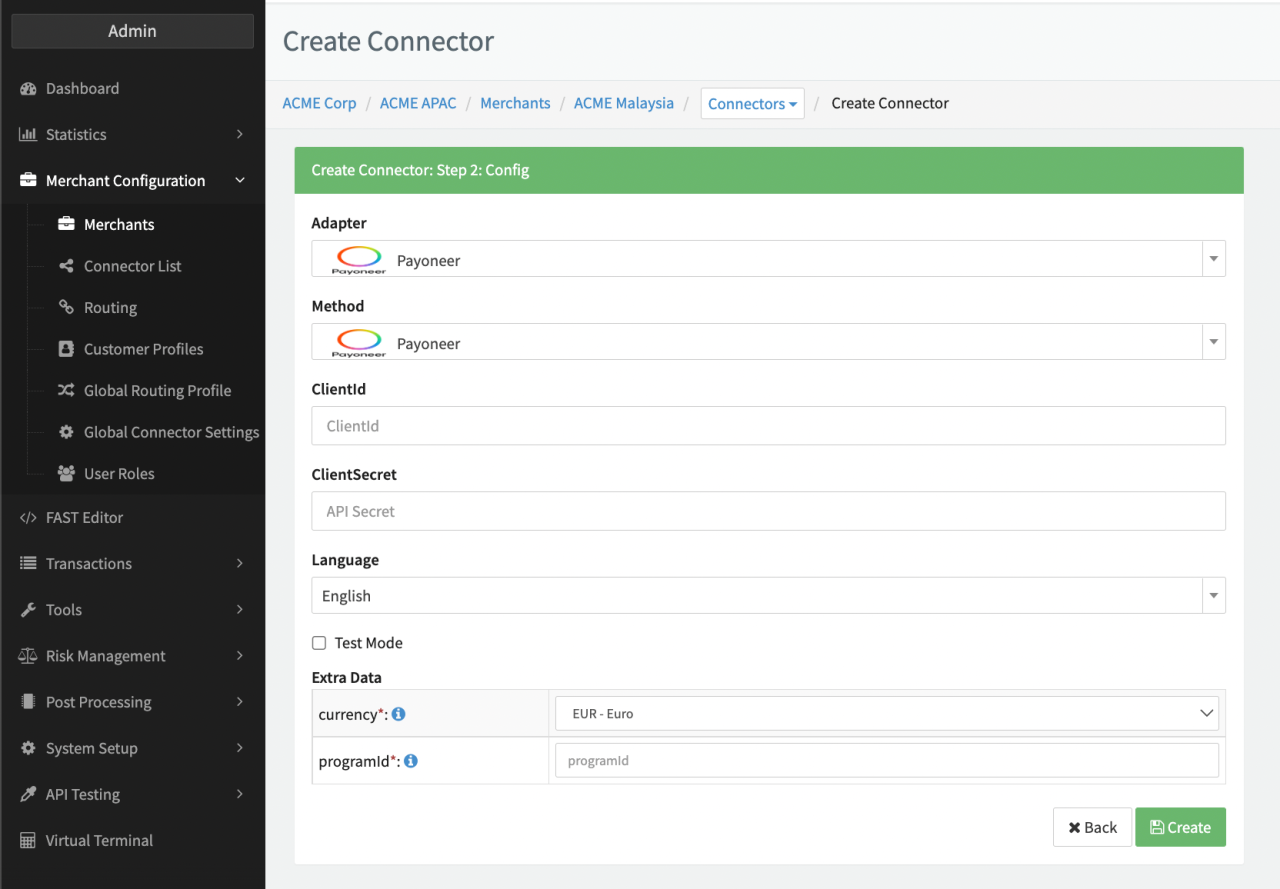
Task: Click the Routing icon in sidebar
Action: (66, 308)
